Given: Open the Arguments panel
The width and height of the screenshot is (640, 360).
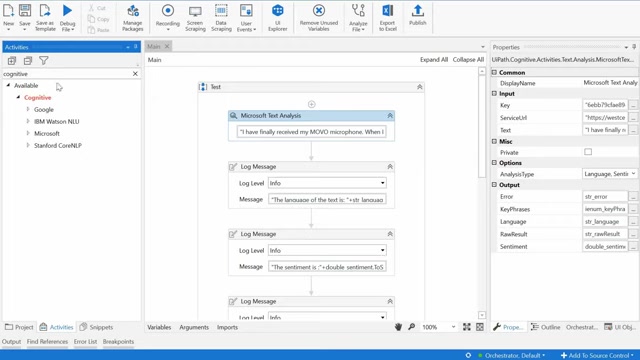Looking at the screenshot, I should pyautogui.click(x=194, y=327).
